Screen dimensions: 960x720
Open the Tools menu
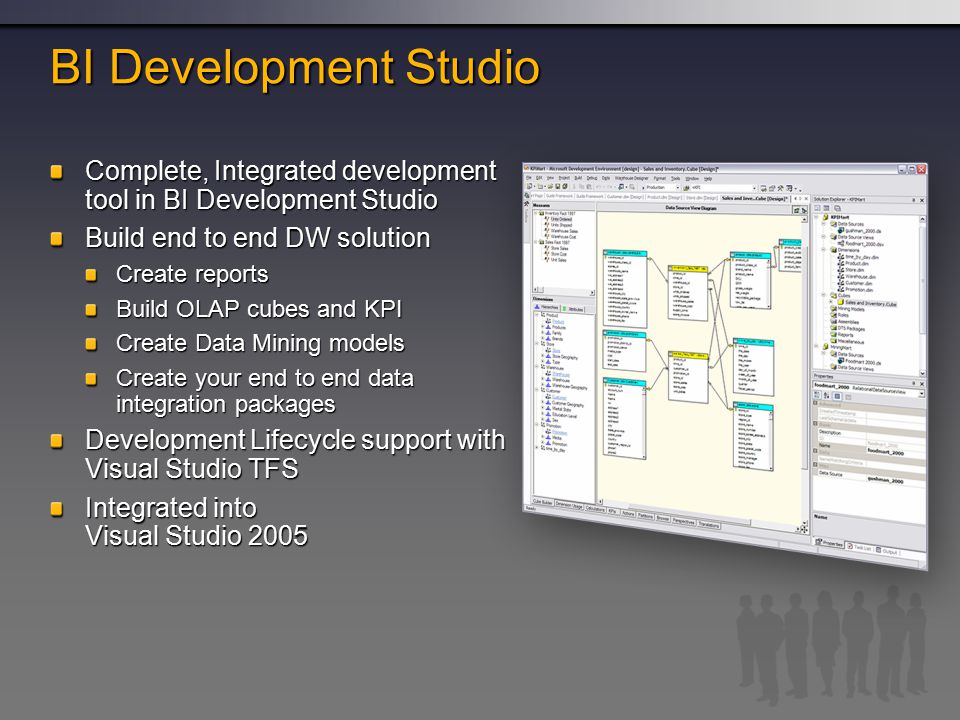pos(675,178)
